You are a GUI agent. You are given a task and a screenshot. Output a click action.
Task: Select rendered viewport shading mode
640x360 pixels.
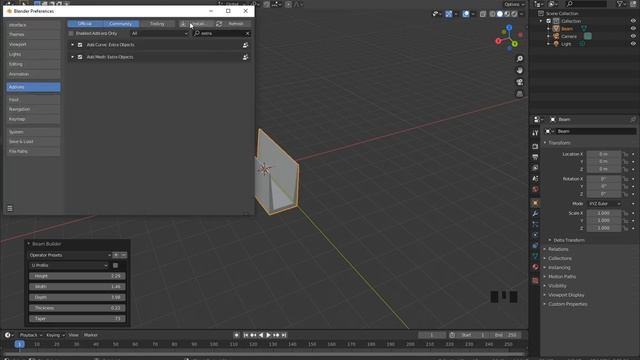click(514, 14)
